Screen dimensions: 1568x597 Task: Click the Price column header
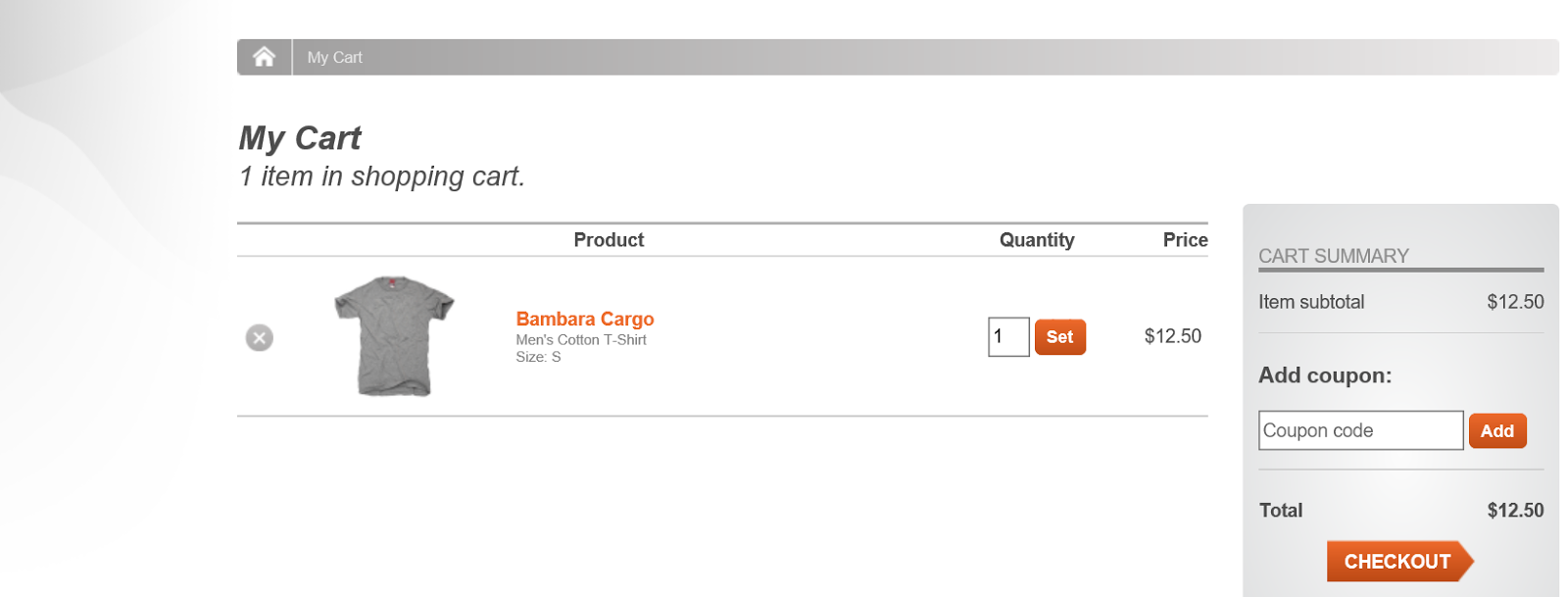point(1184,240)
